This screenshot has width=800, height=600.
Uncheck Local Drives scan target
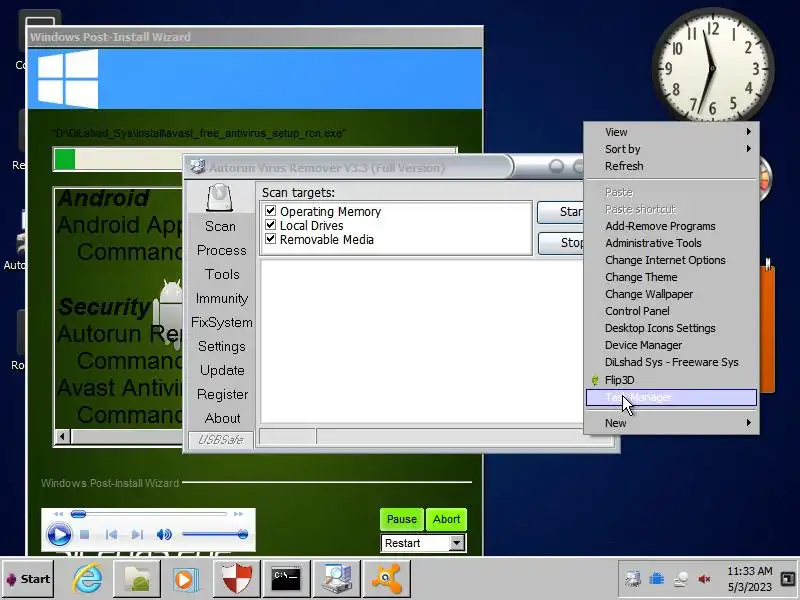coord(270,224)
